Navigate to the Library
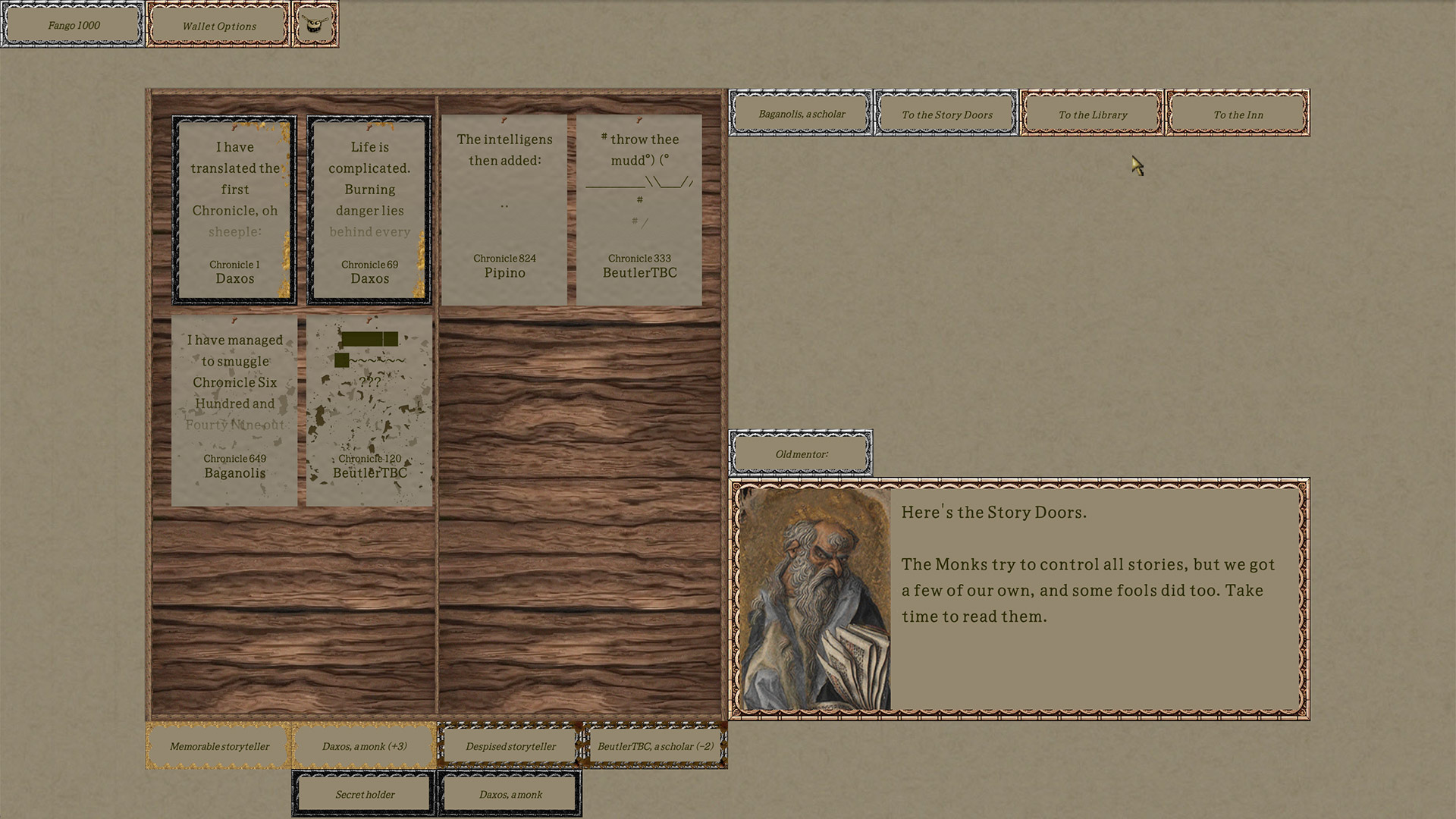 tap(1092, 114)
